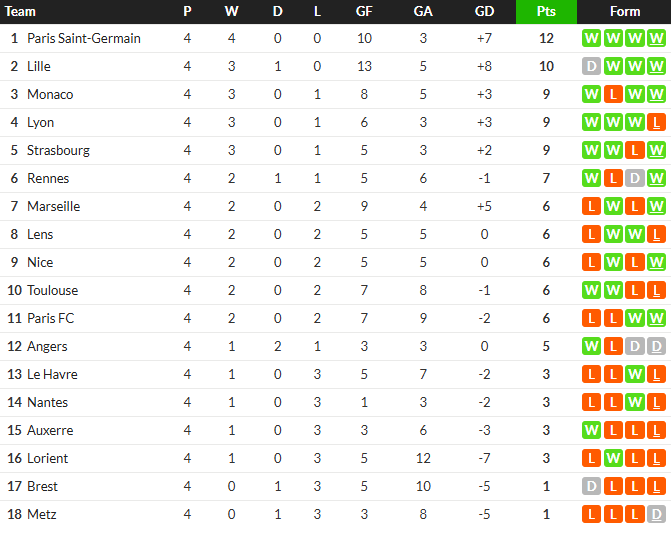671x534 pixels.
Task: Click Auxerre's green W win form badge
Action: point(591,430)
